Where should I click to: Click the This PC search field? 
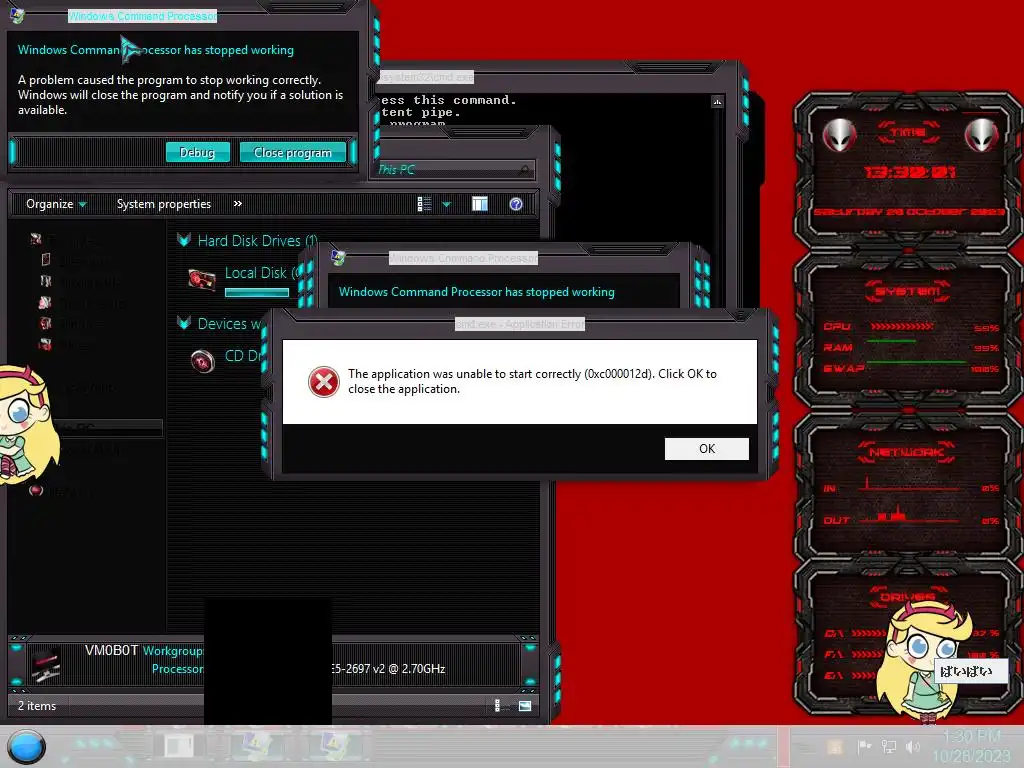[x=455, y=170]
